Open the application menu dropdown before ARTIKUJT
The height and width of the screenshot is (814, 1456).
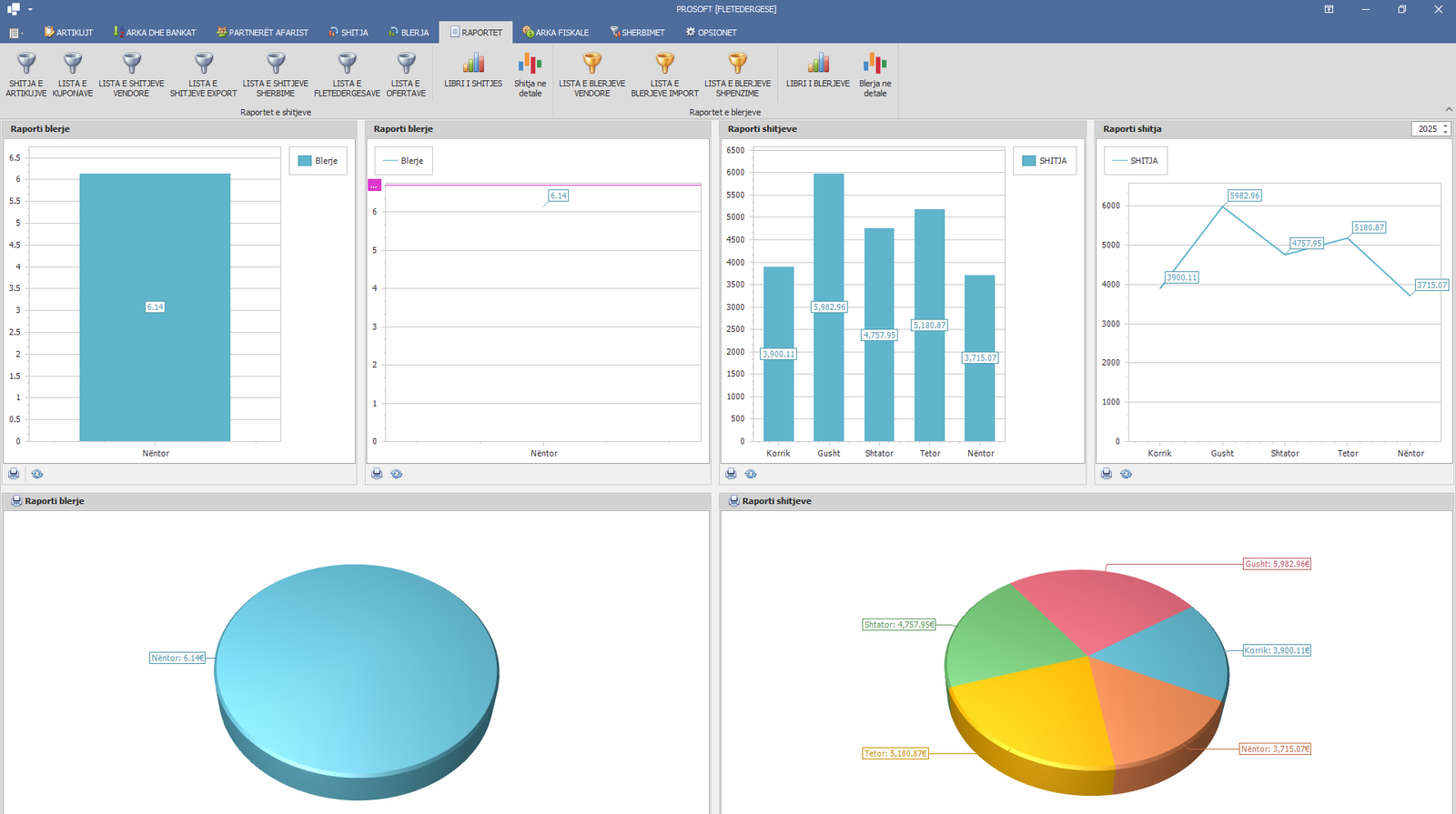pyautogui.click(x=16, y=33)
